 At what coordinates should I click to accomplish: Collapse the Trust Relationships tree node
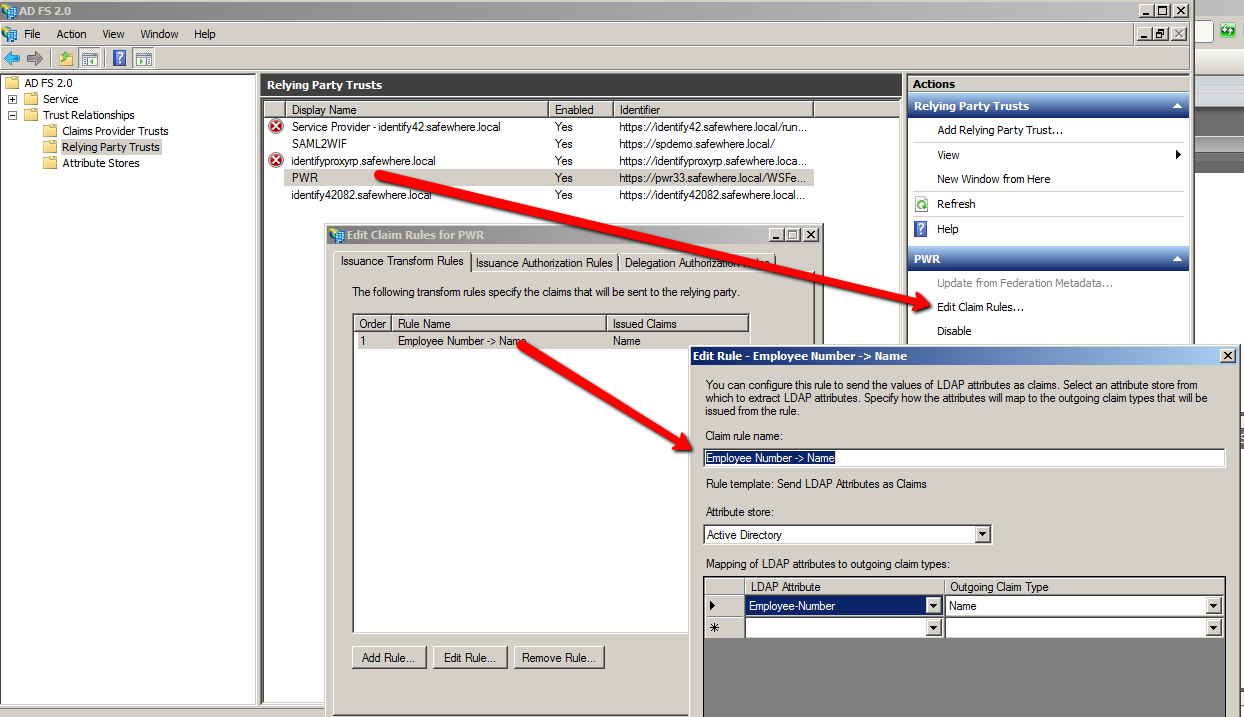(x=12, y=115)
